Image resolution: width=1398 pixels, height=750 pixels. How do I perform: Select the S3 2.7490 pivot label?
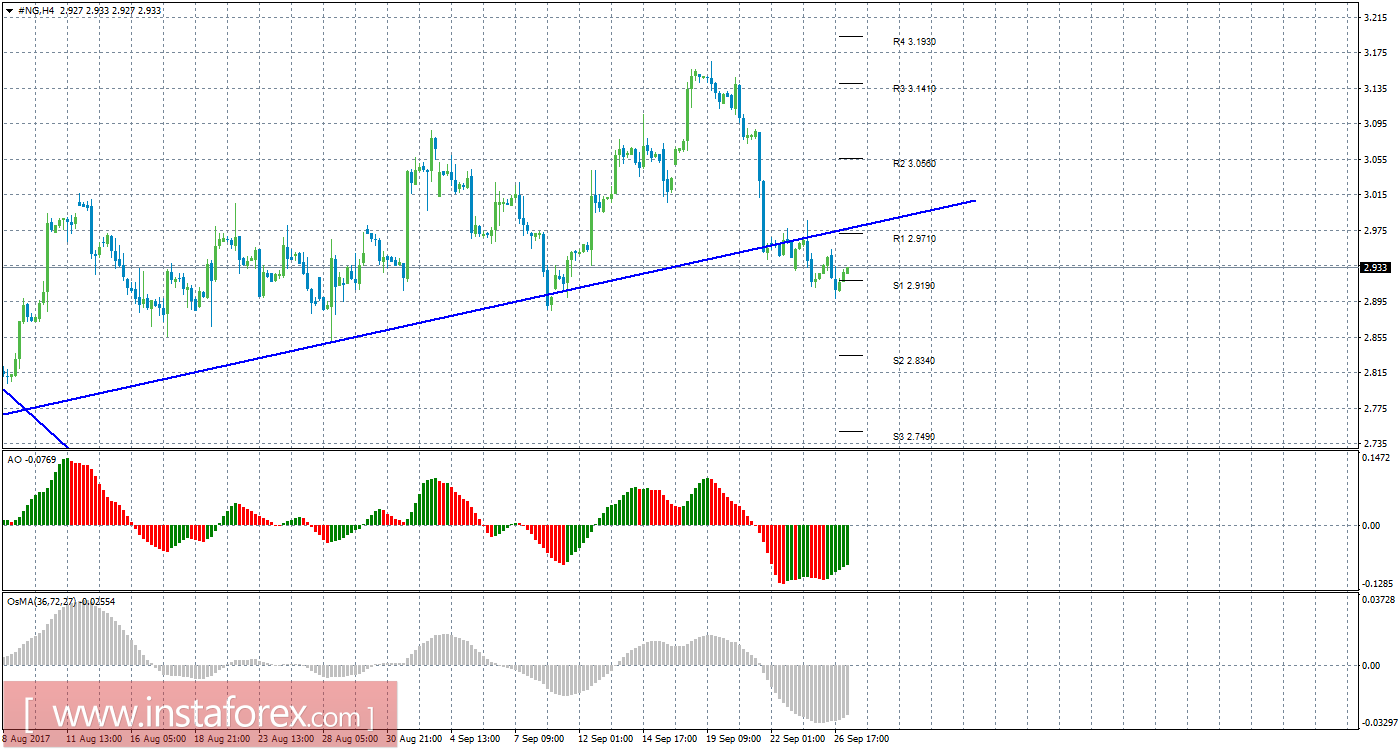[x=914, y=437]
